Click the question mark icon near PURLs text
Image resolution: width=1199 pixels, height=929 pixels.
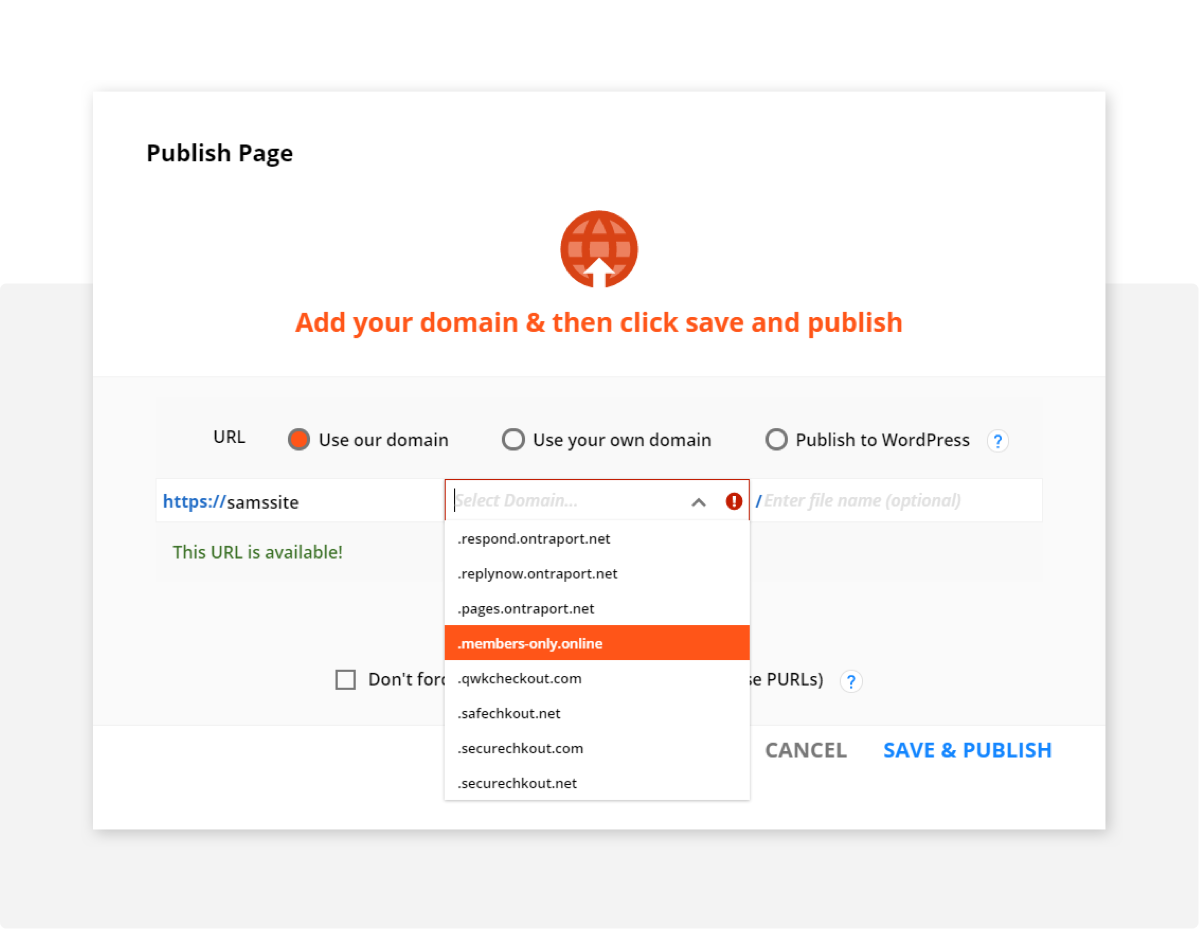point(851,681)
